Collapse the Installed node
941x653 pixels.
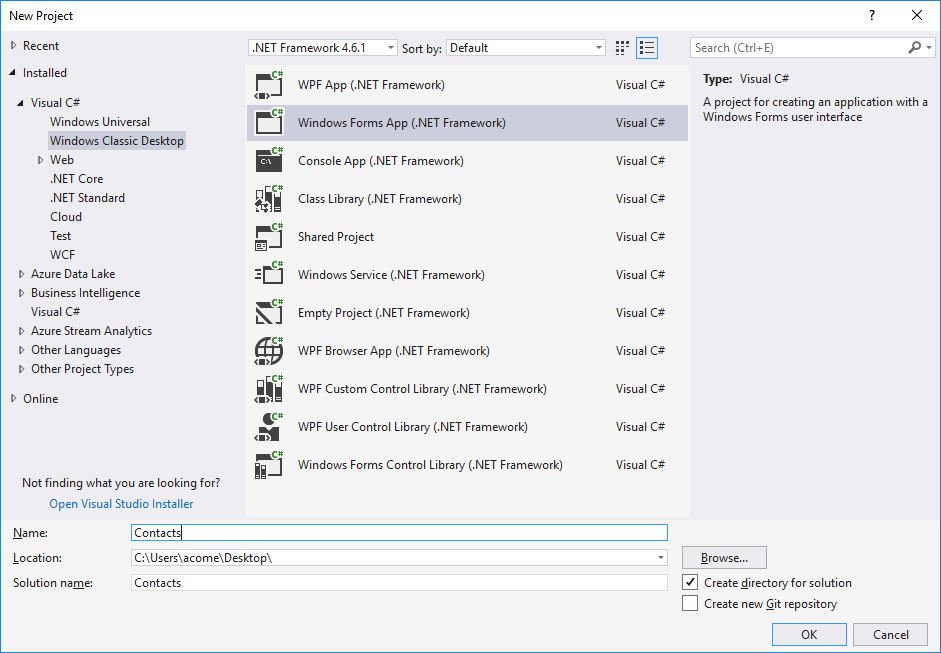13,73
